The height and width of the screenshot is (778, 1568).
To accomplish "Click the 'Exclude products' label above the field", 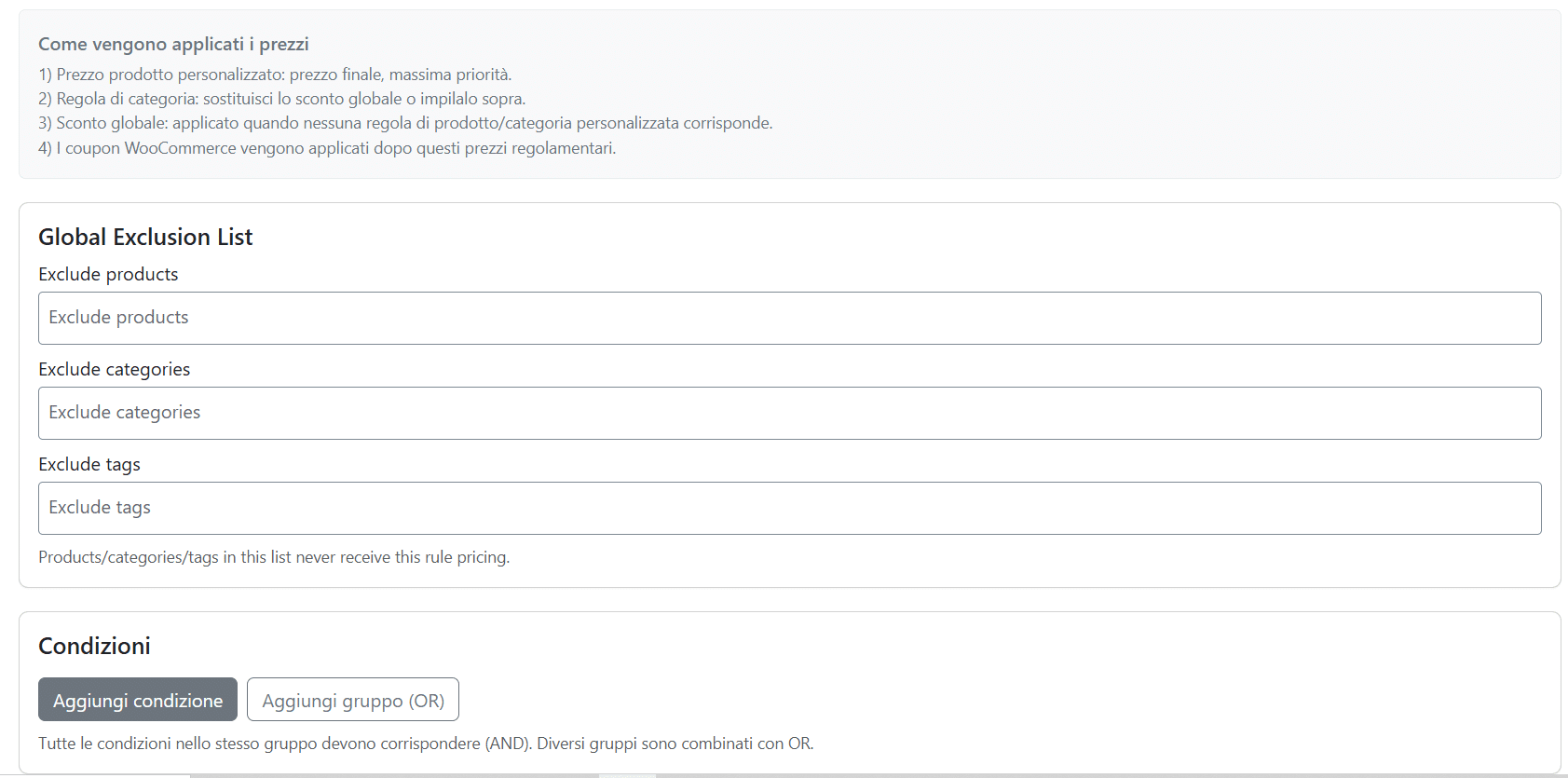I will point(108,274).
